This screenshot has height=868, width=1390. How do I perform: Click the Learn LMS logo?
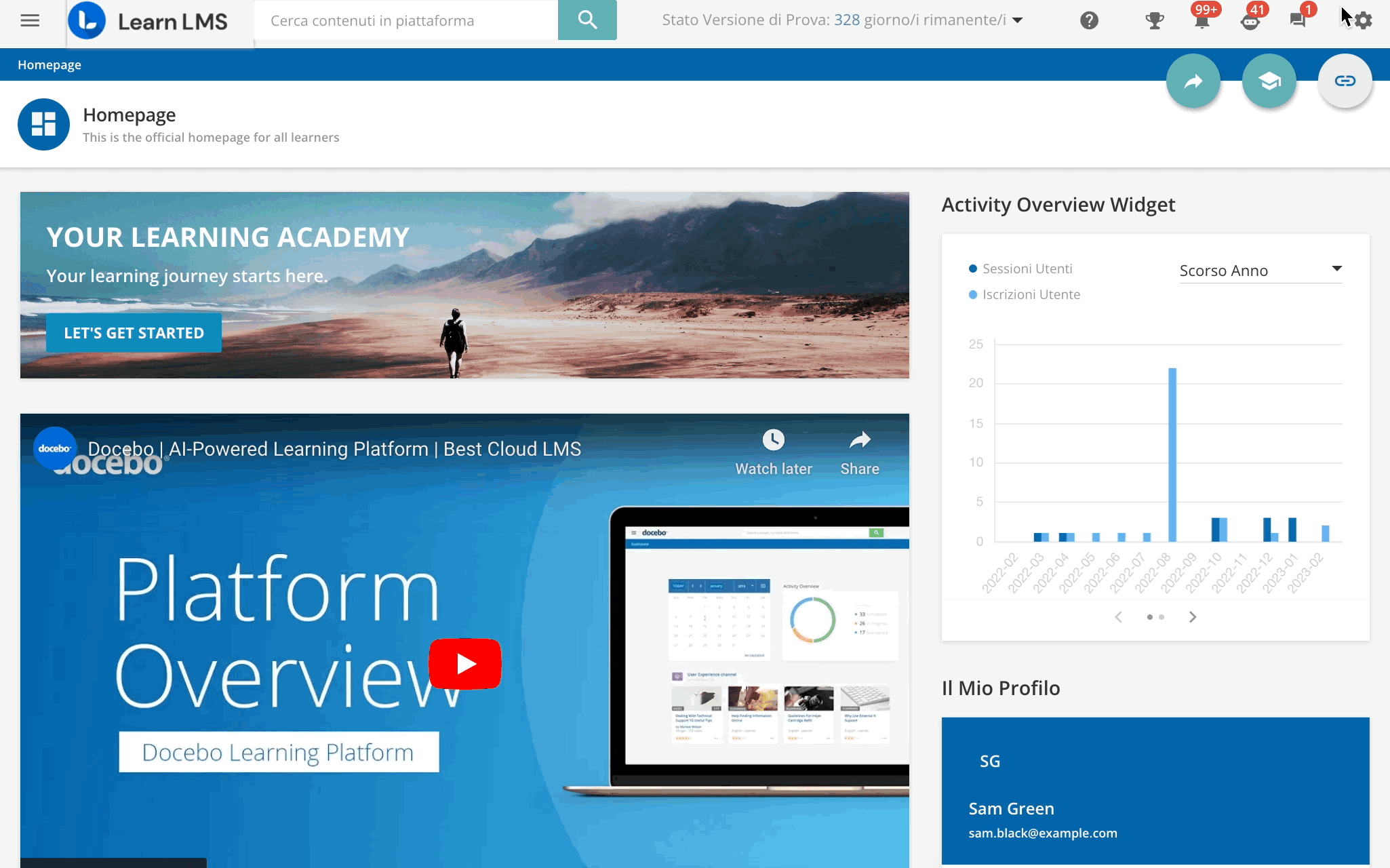(x=148, y=21)
